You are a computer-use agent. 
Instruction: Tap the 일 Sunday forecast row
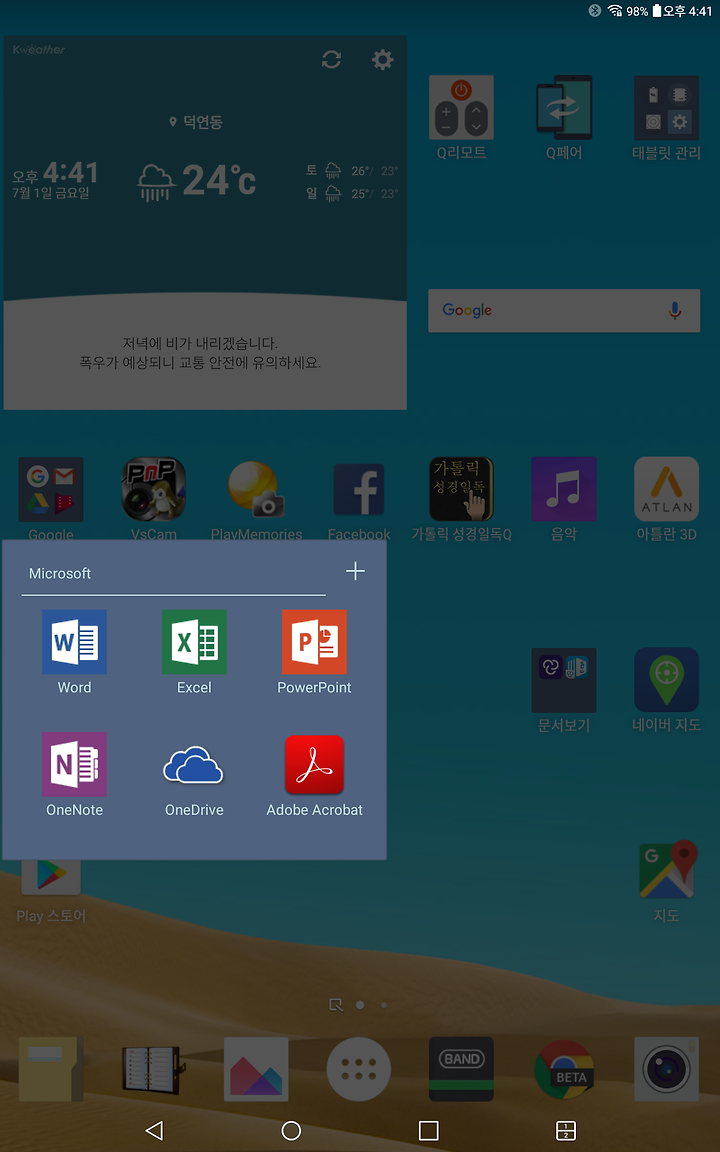click(x=352, y=193)
